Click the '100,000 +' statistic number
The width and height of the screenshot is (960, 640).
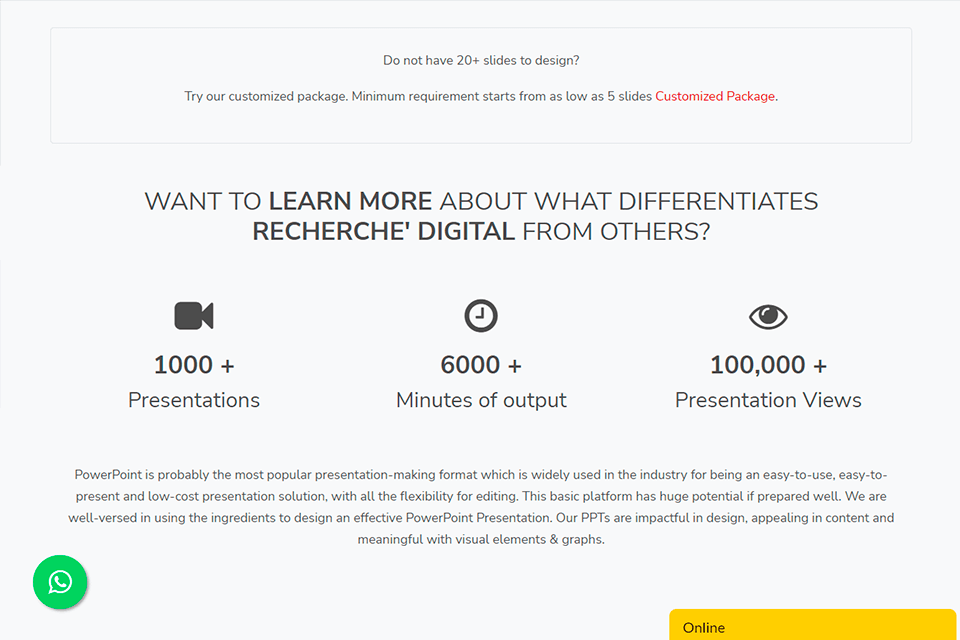768,365
